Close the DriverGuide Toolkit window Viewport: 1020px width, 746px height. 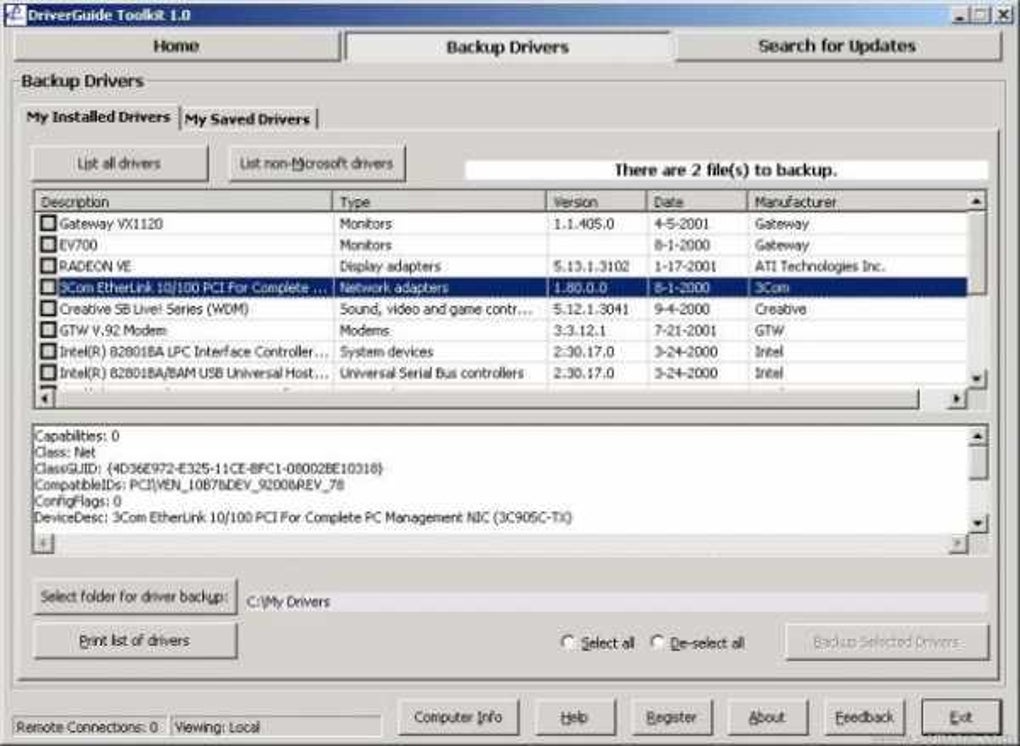point(1004,15)
